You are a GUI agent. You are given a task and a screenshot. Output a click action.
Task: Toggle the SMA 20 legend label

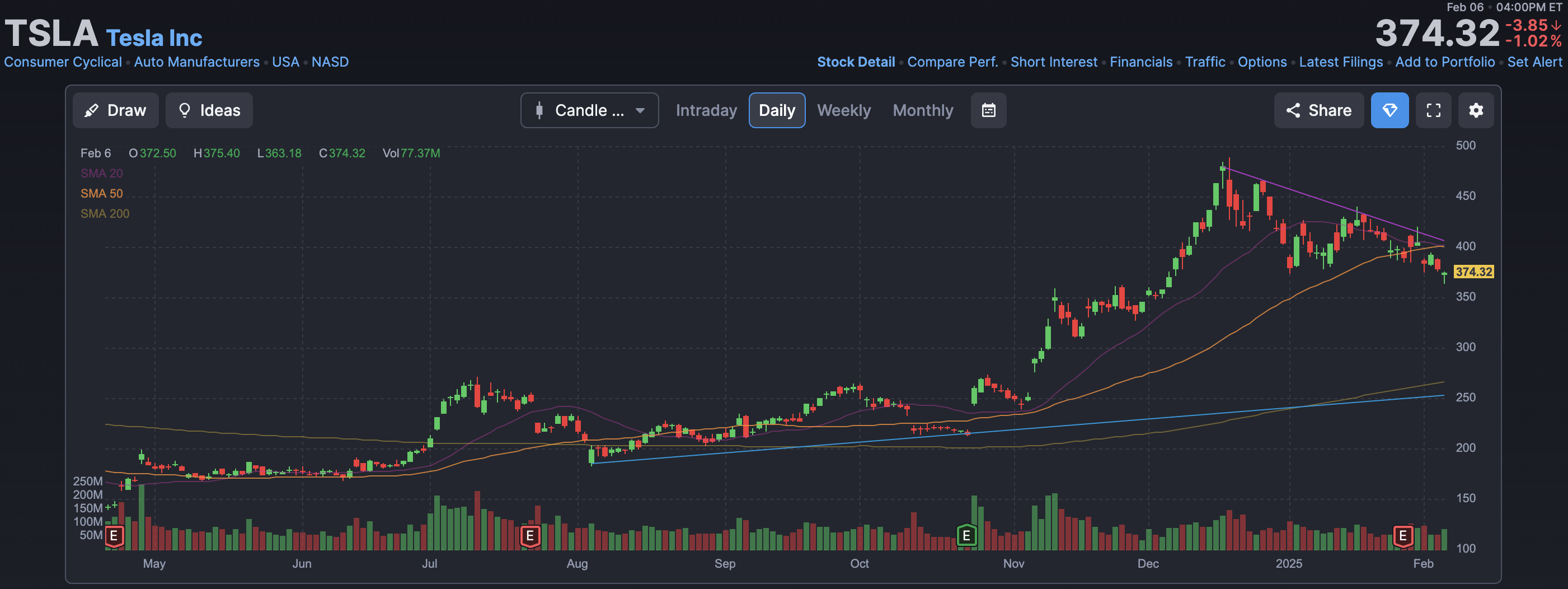pos(102,173)
